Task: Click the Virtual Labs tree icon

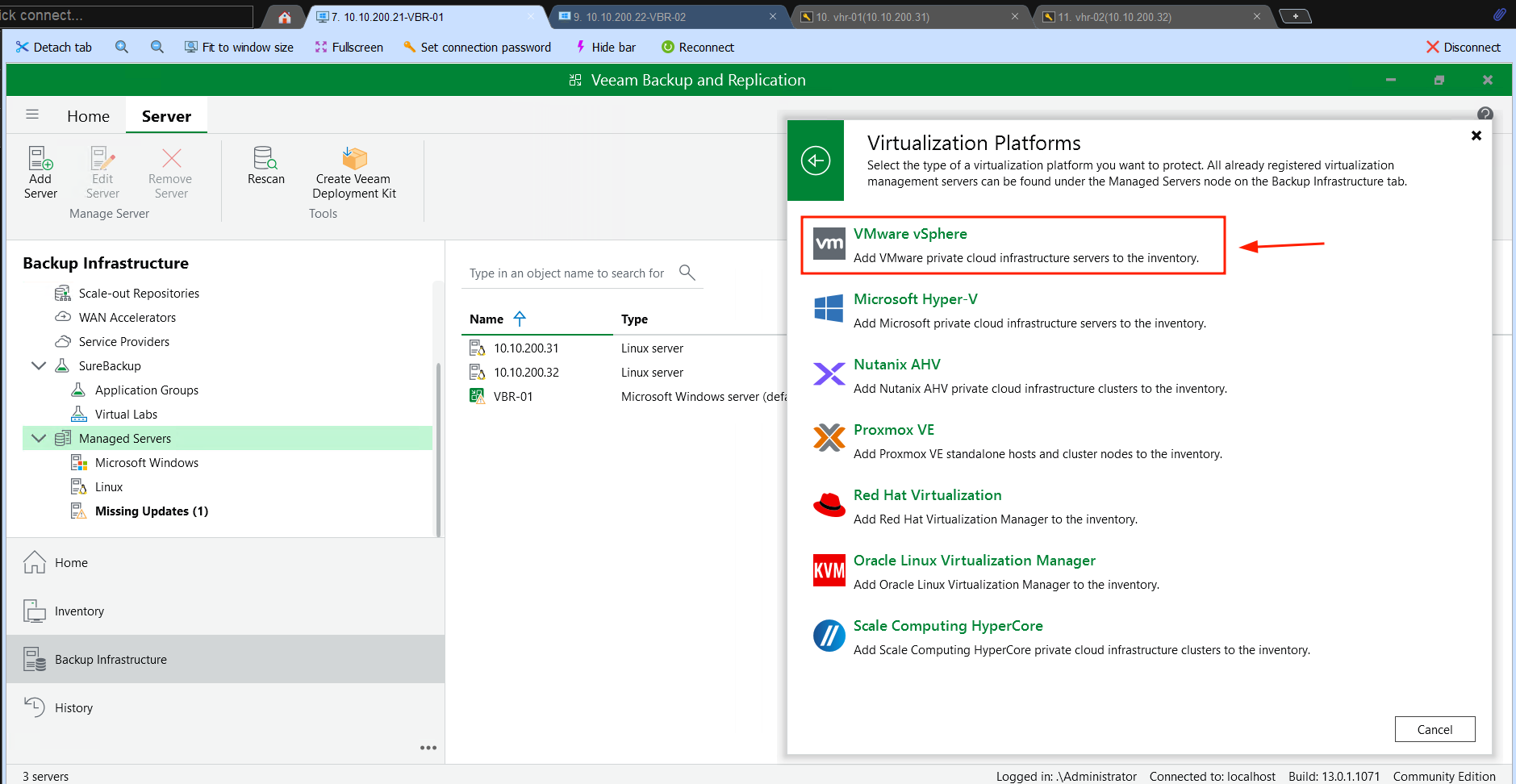Action: [x=78, y=414]
